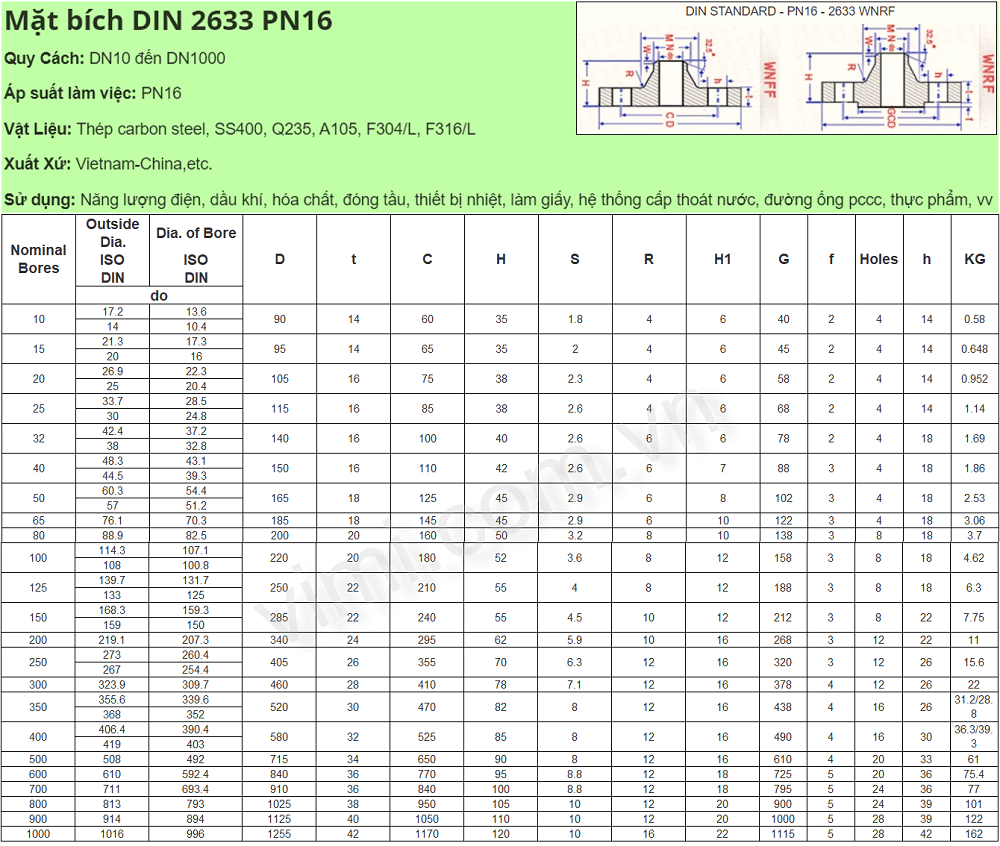Click the D value cell 1255
1000x846 pixels.
pos(279,834)
